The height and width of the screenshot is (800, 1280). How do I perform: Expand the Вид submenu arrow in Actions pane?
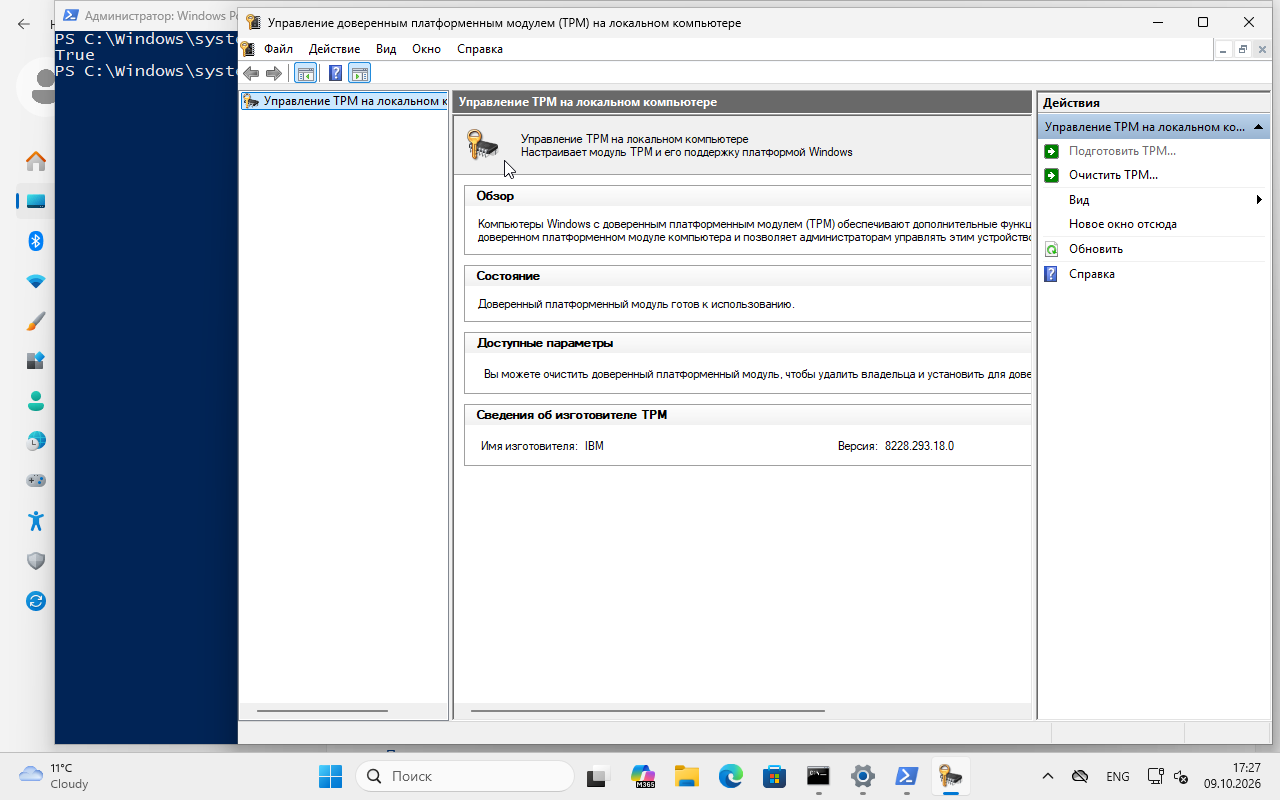tap(1259, 200)
